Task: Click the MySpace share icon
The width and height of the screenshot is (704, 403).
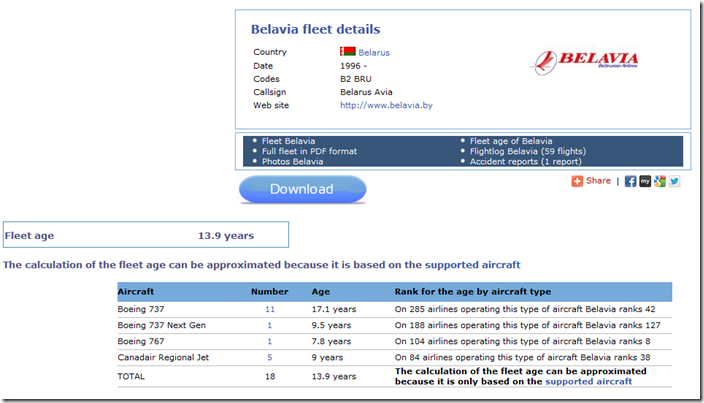Action: coord(645,181)
